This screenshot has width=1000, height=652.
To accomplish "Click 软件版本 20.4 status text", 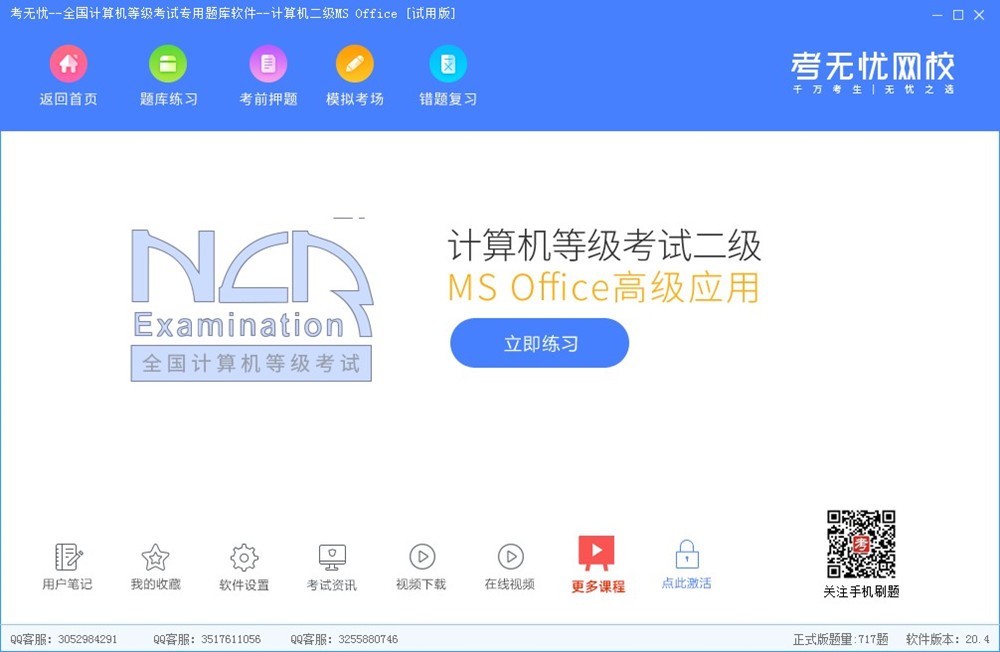I will pyautogui.click(x=948, y=639).
